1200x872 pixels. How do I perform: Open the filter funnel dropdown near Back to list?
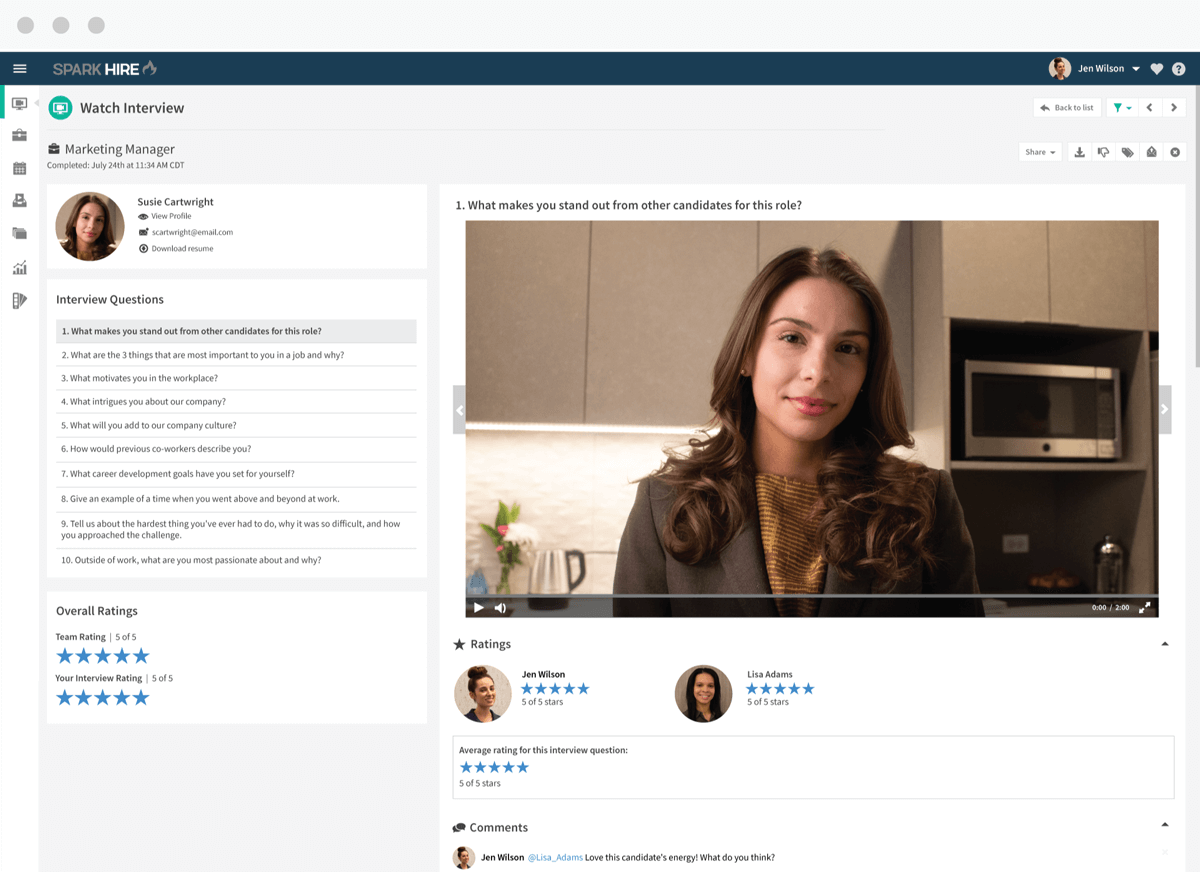[1122, 107]
